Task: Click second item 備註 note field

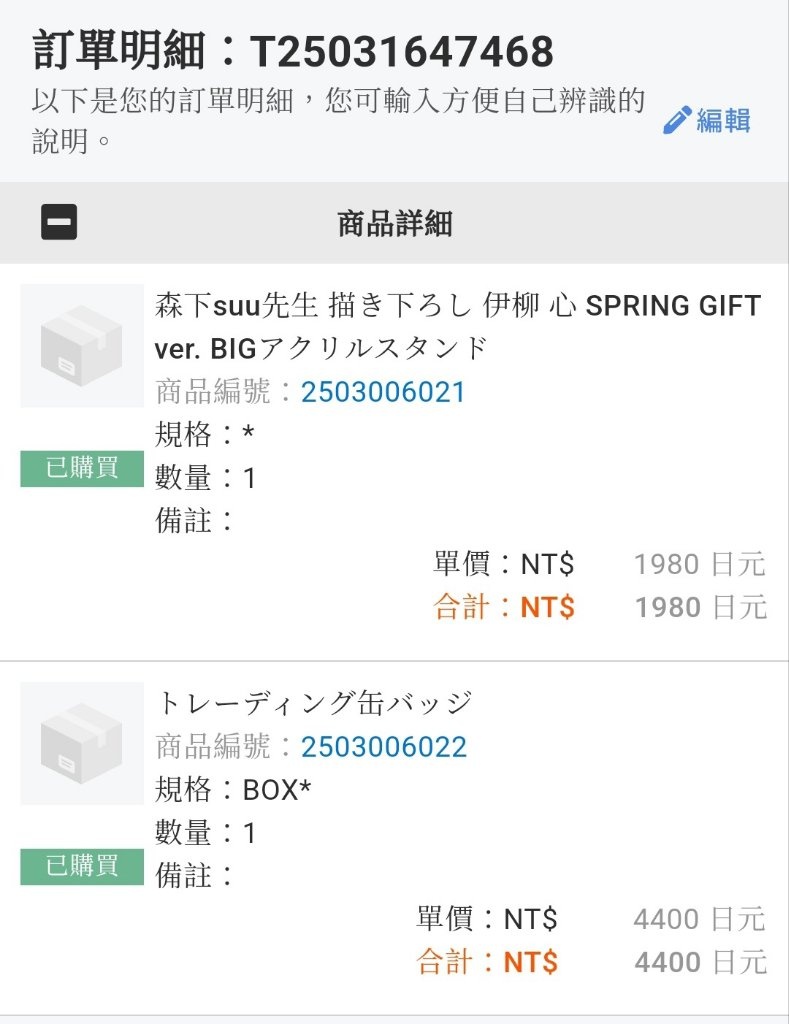Action: click(194, 875)
